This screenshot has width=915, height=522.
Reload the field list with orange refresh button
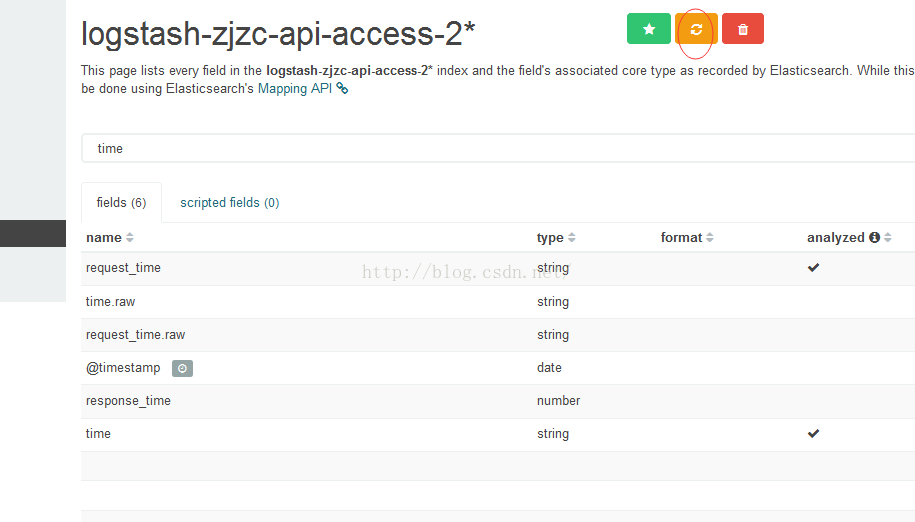coord(696,29)
